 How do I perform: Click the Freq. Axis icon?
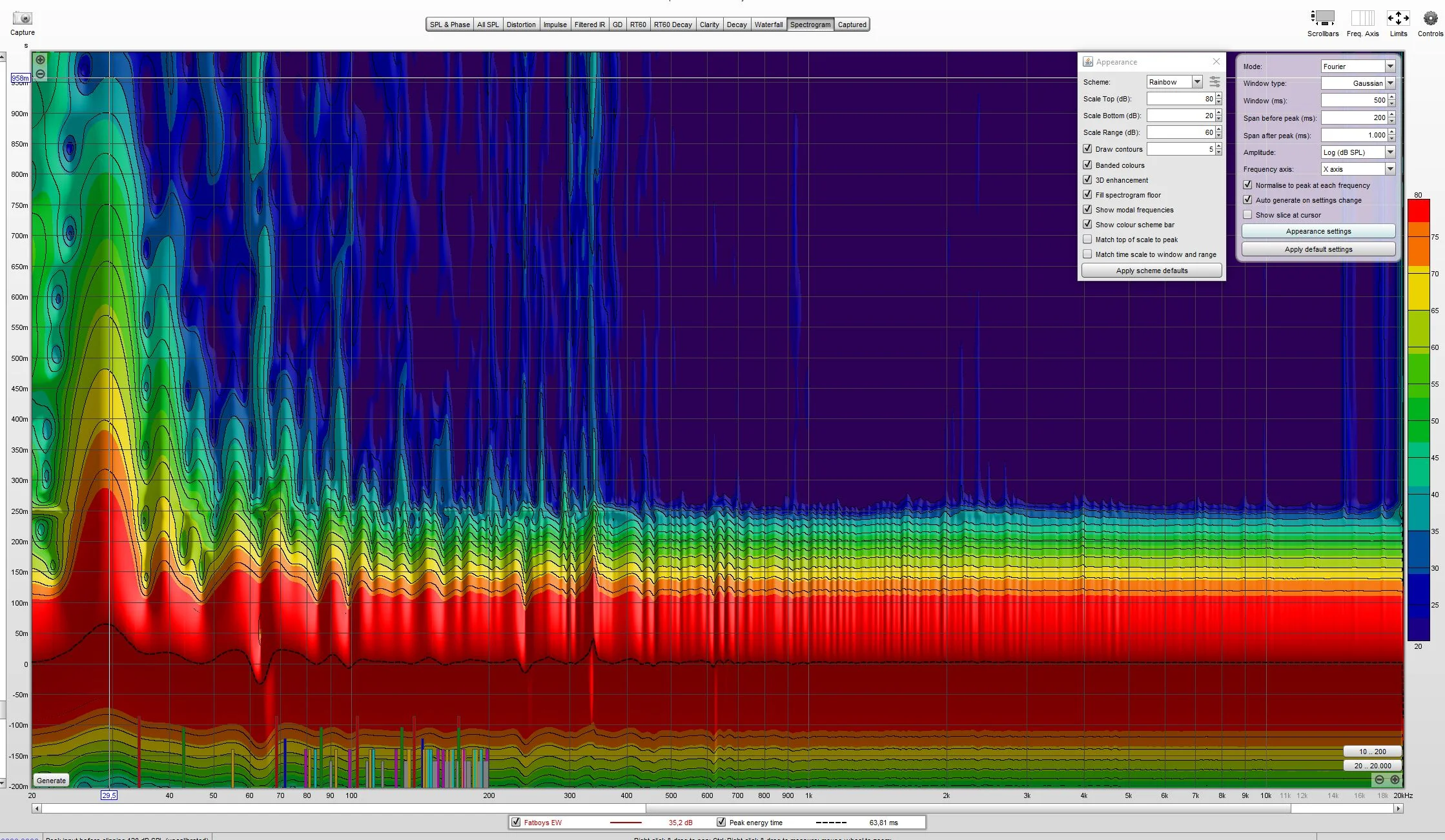click(1362, 18)
